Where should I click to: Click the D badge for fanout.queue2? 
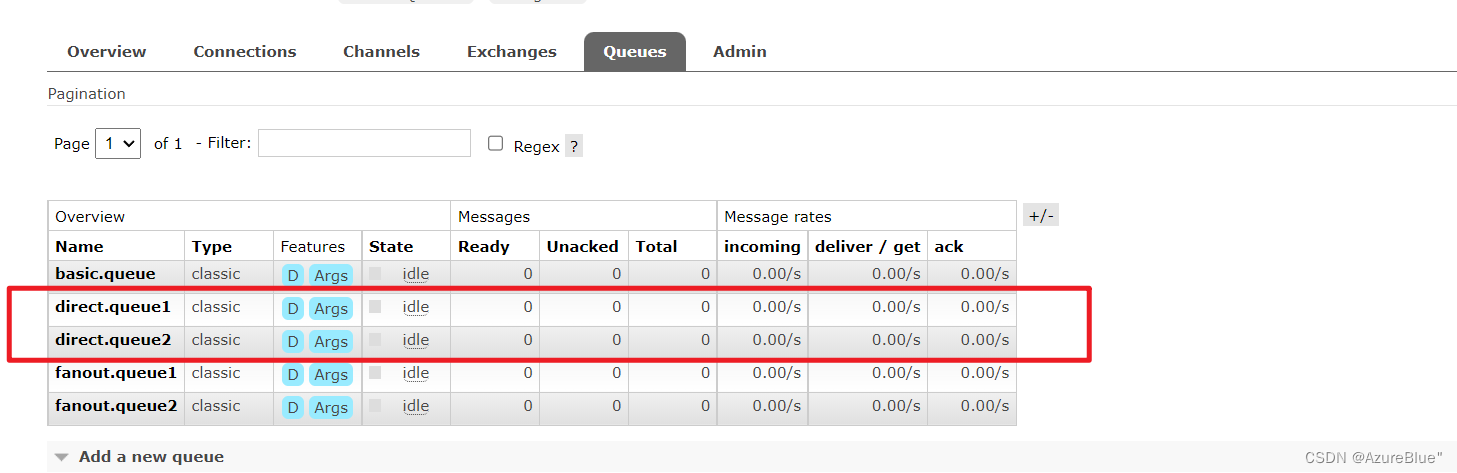pos(293,407)
